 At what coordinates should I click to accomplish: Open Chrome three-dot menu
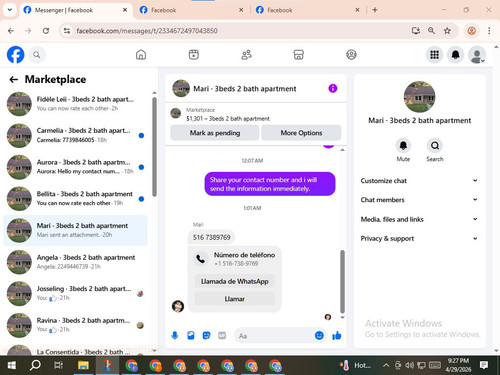(489, 31)
